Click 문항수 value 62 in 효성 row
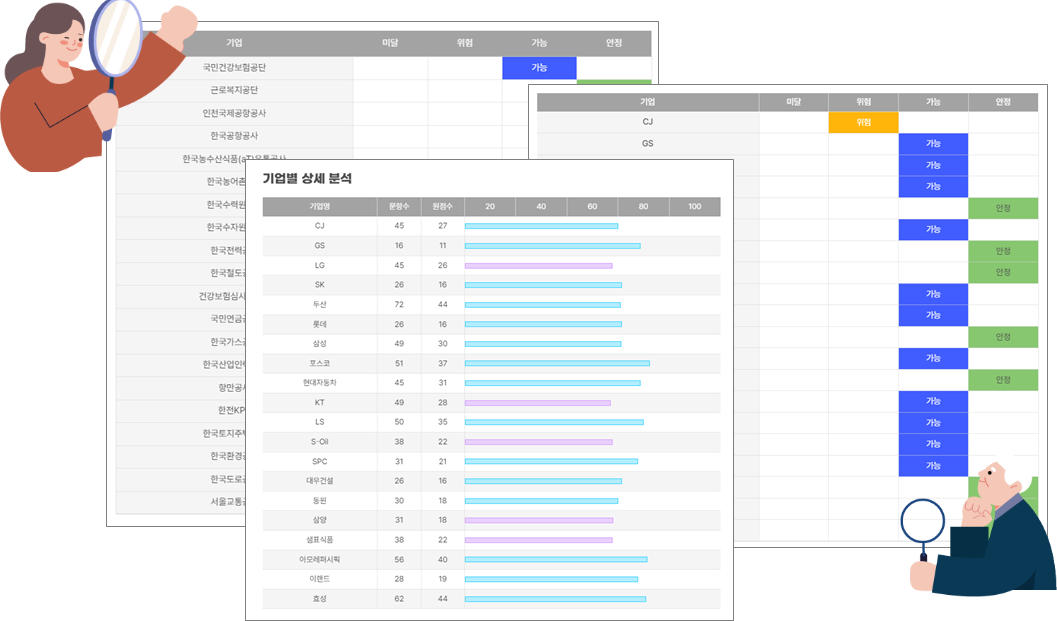Image resolution: width=1057 pixels, height=621 pixels. click(399, 599)
